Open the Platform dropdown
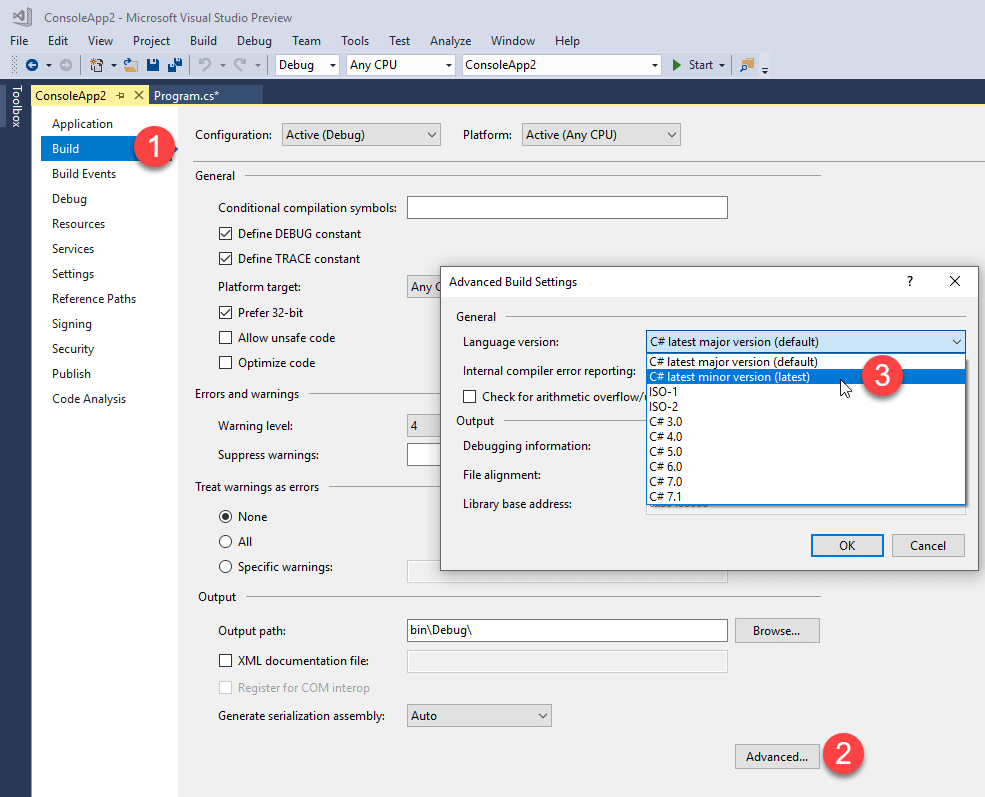Image resolution: width=985 pixels, height=797 pixels. [601, 135]
